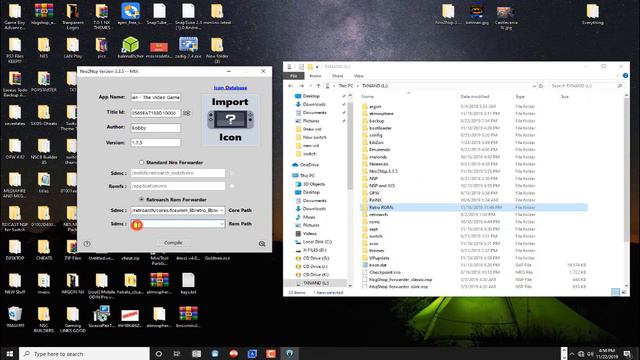Image resolution: width=640 pixels, height=360 pixels.
Task: Open the File tab in File Explorer
Action: coord(293,76)
